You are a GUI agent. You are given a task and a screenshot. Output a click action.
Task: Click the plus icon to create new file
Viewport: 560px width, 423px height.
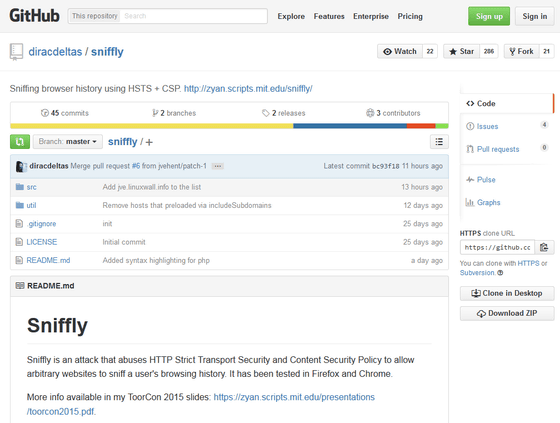click(149, 142)
